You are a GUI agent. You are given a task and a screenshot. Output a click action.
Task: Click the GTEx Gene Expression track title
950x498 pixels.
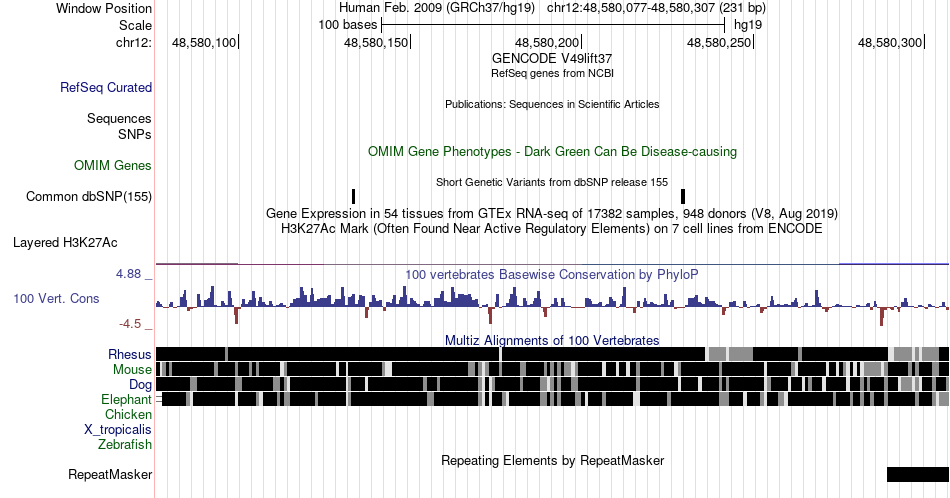(552, 213)
